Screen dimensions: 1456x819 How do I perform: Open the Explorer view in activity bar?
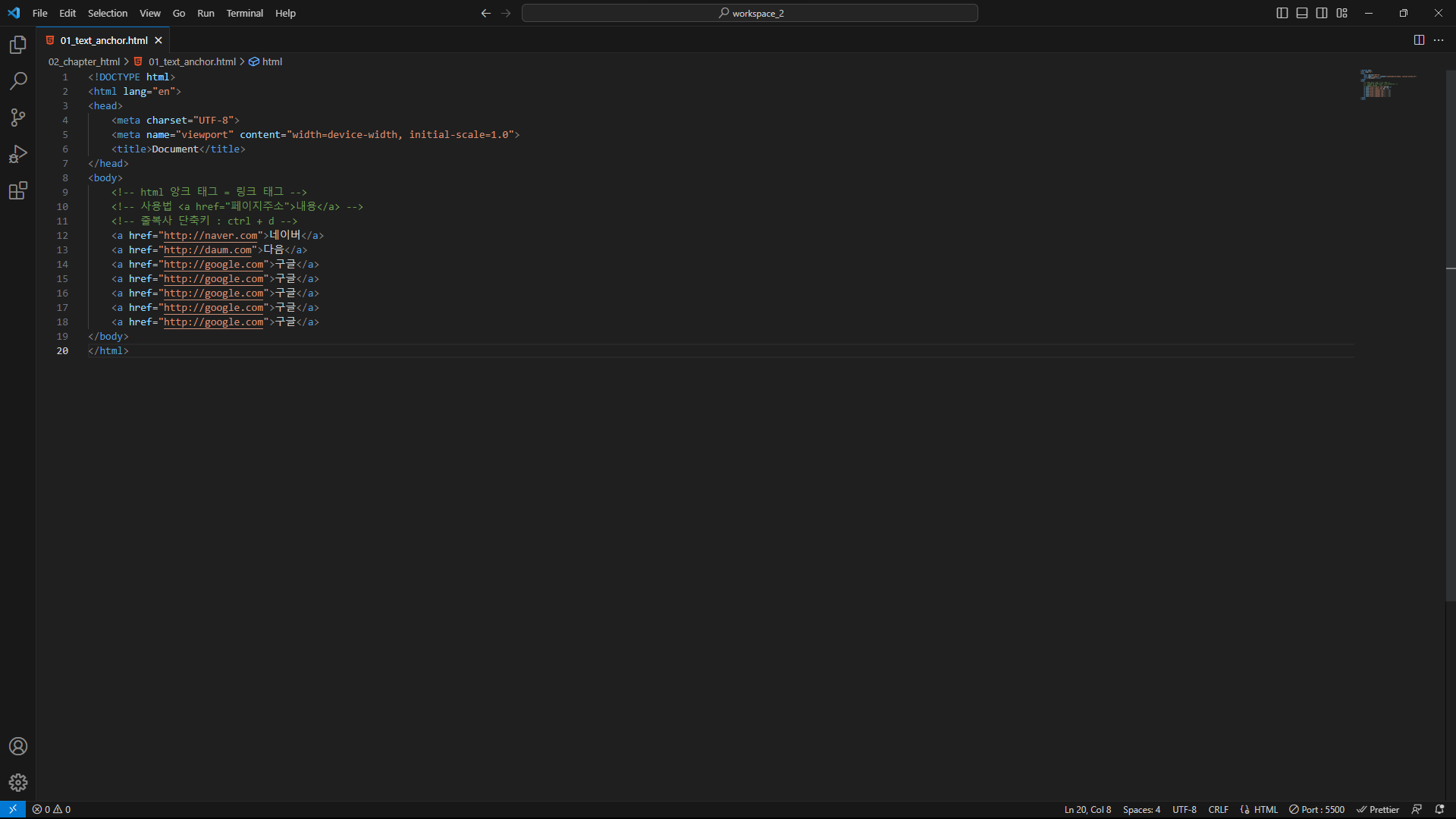coord(18,45)
